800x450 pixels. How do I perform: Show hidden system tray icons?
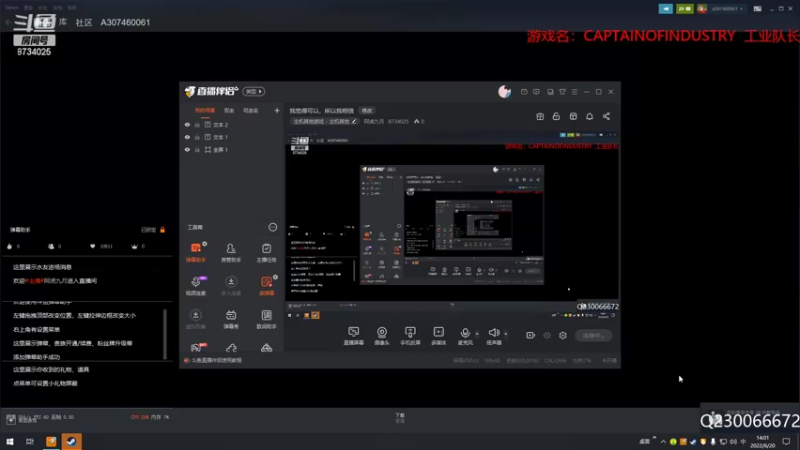[x=663, y=441]
